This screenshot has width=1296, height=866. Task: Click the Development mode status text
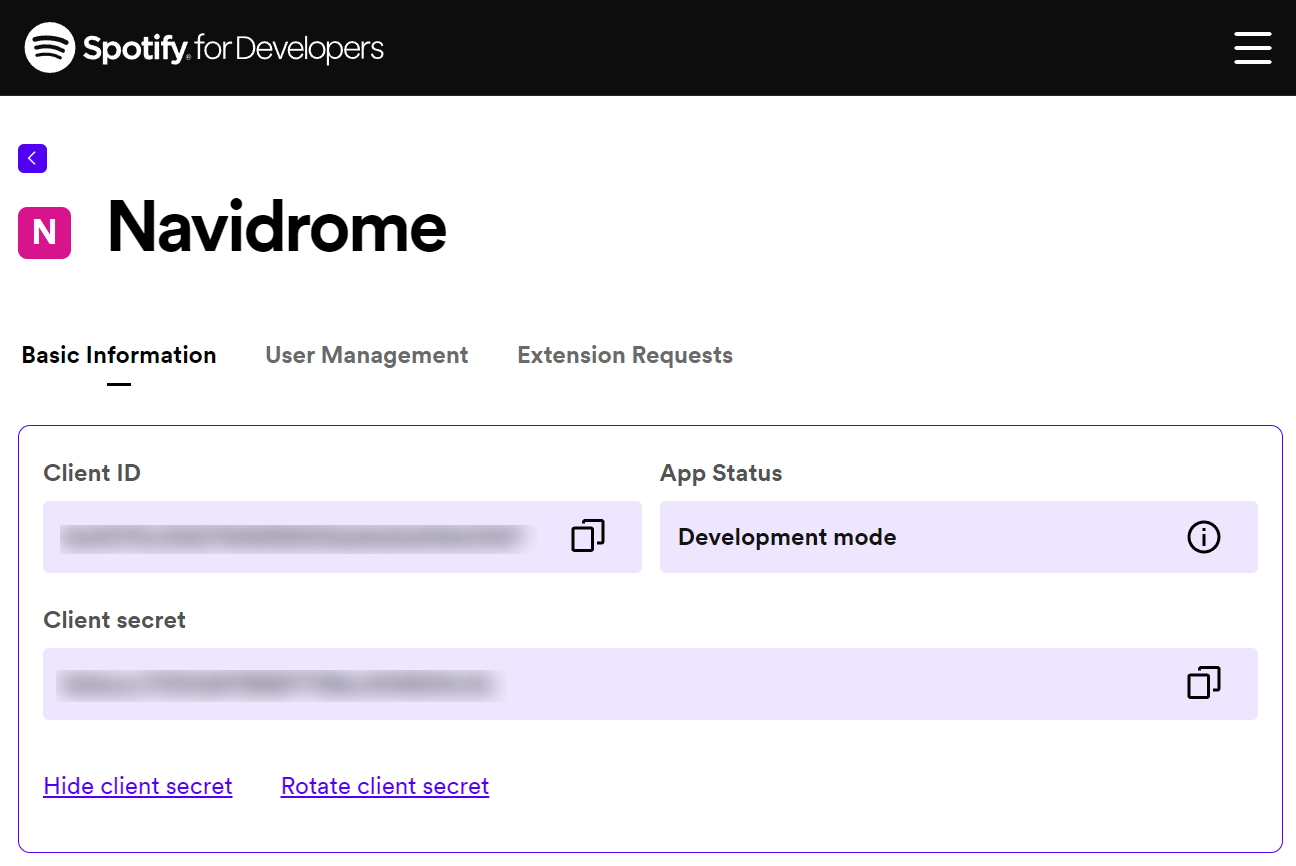pyautogui.click(x=787, y=537)
